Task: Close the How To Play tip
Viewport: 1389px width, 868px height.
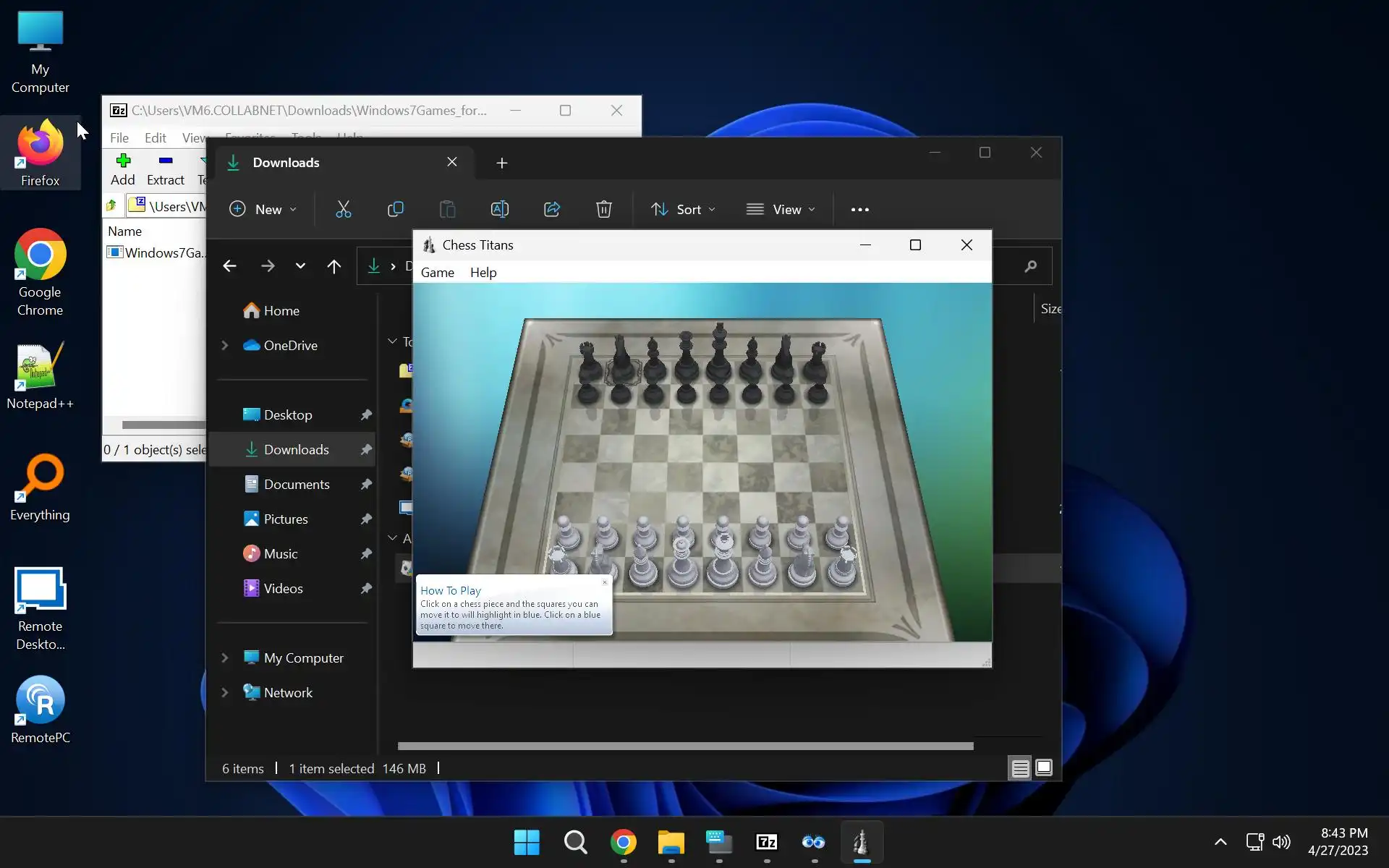Action: tap(605, 582)
